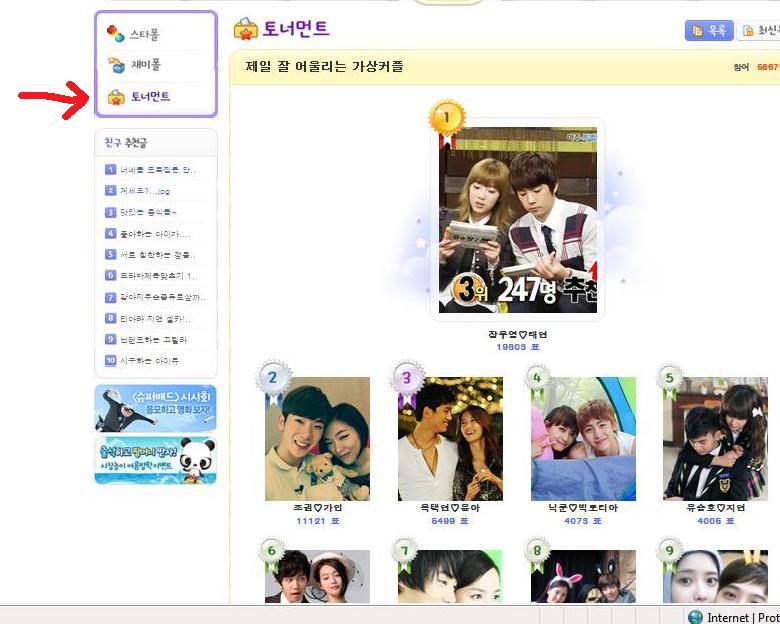Click the poll title 제일 잘 어울리는 가상커플
780x624 pixels.
tap(324, 66)
